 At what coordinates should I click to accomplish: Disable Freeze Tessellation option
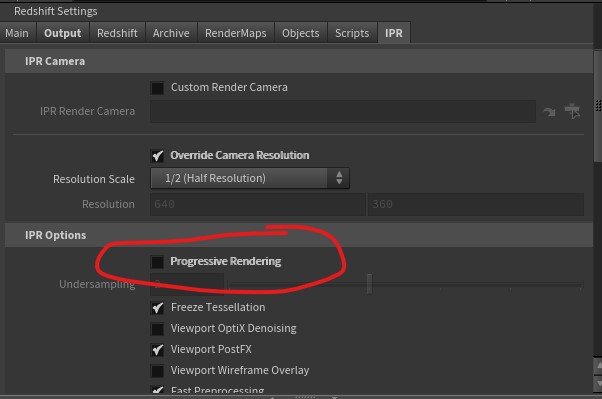(157, 308)
